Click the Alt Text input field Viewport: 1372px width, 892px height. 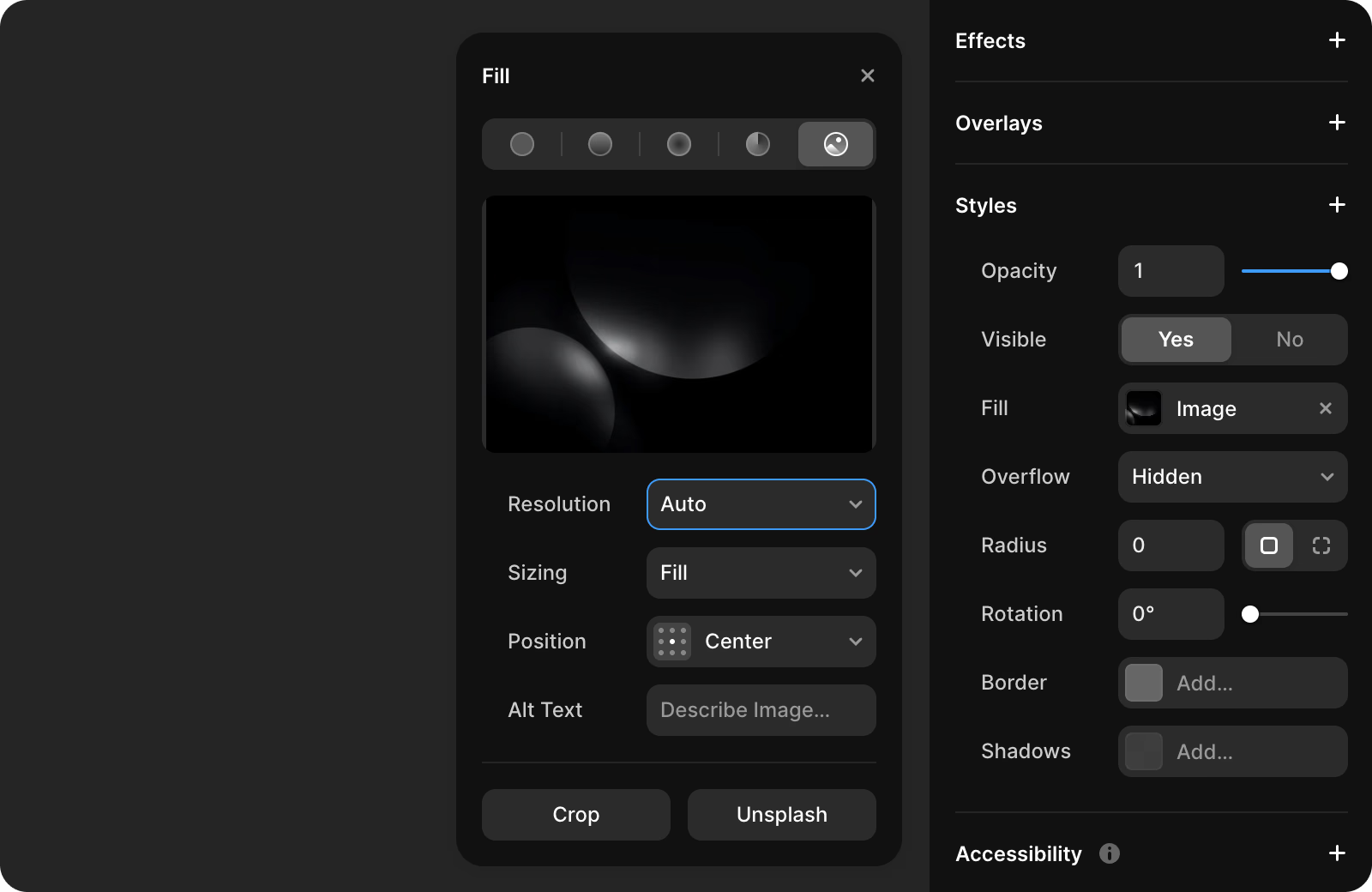(x=760, y=710)
